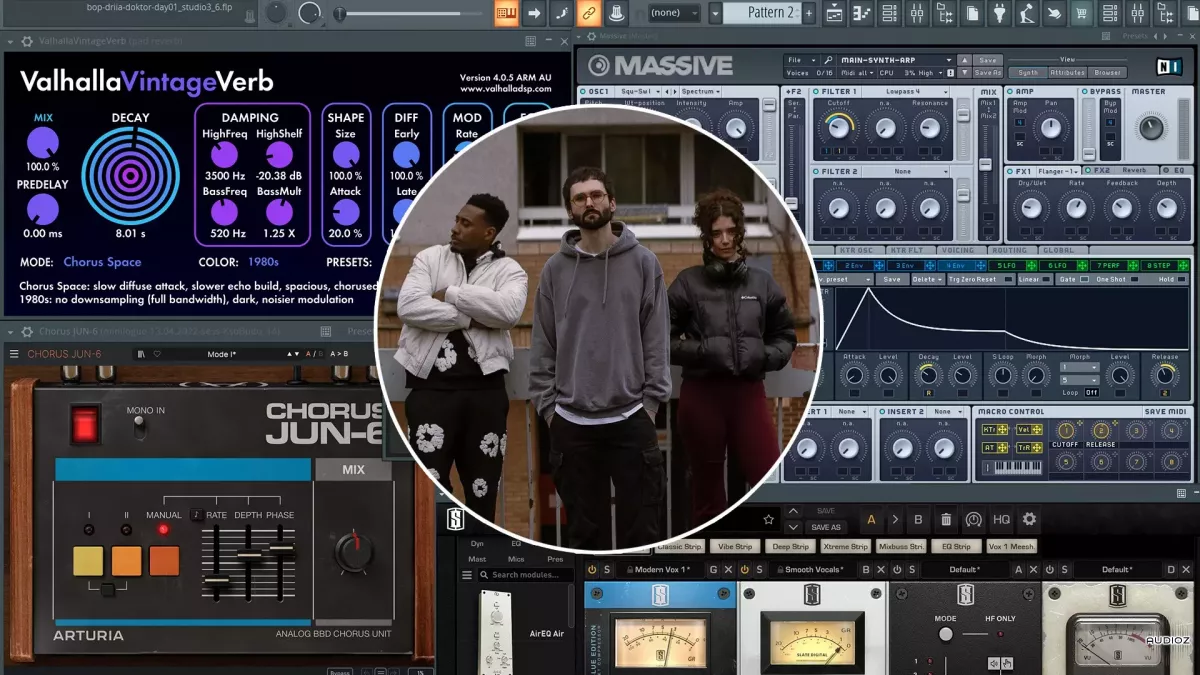Toggle chorus mode II button on JUN-6
The image size is (1200, 675).
pyautogui.click(x=126, y=560)
